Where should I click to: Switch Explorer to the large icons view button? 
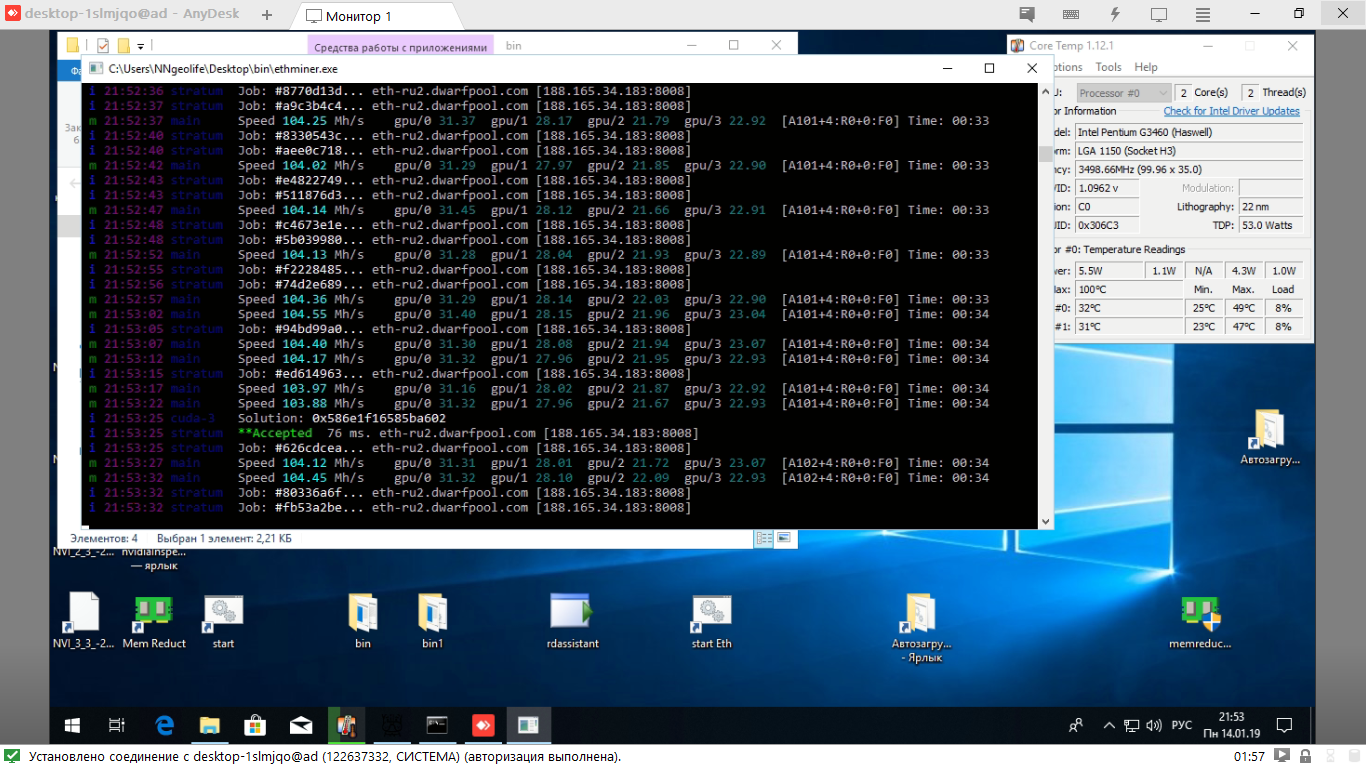784,538
